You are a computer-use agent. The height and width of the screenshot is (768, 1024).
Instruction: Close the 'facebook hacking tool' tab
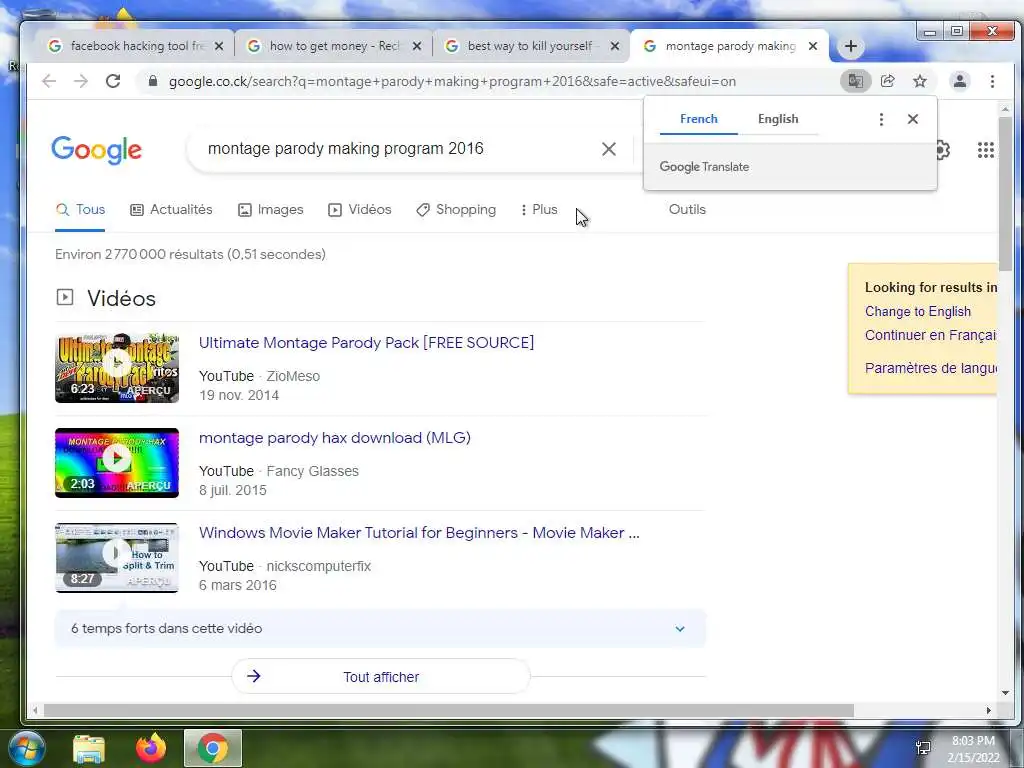[219, 46]
